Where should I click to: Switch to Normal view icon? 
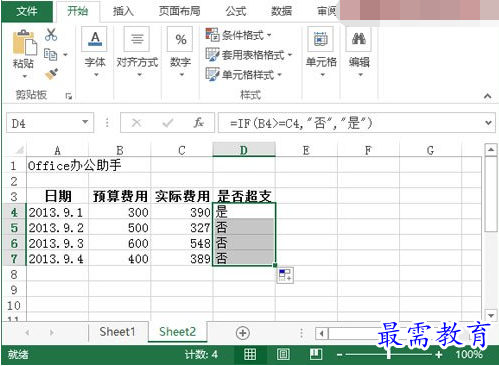pos(250,354)
